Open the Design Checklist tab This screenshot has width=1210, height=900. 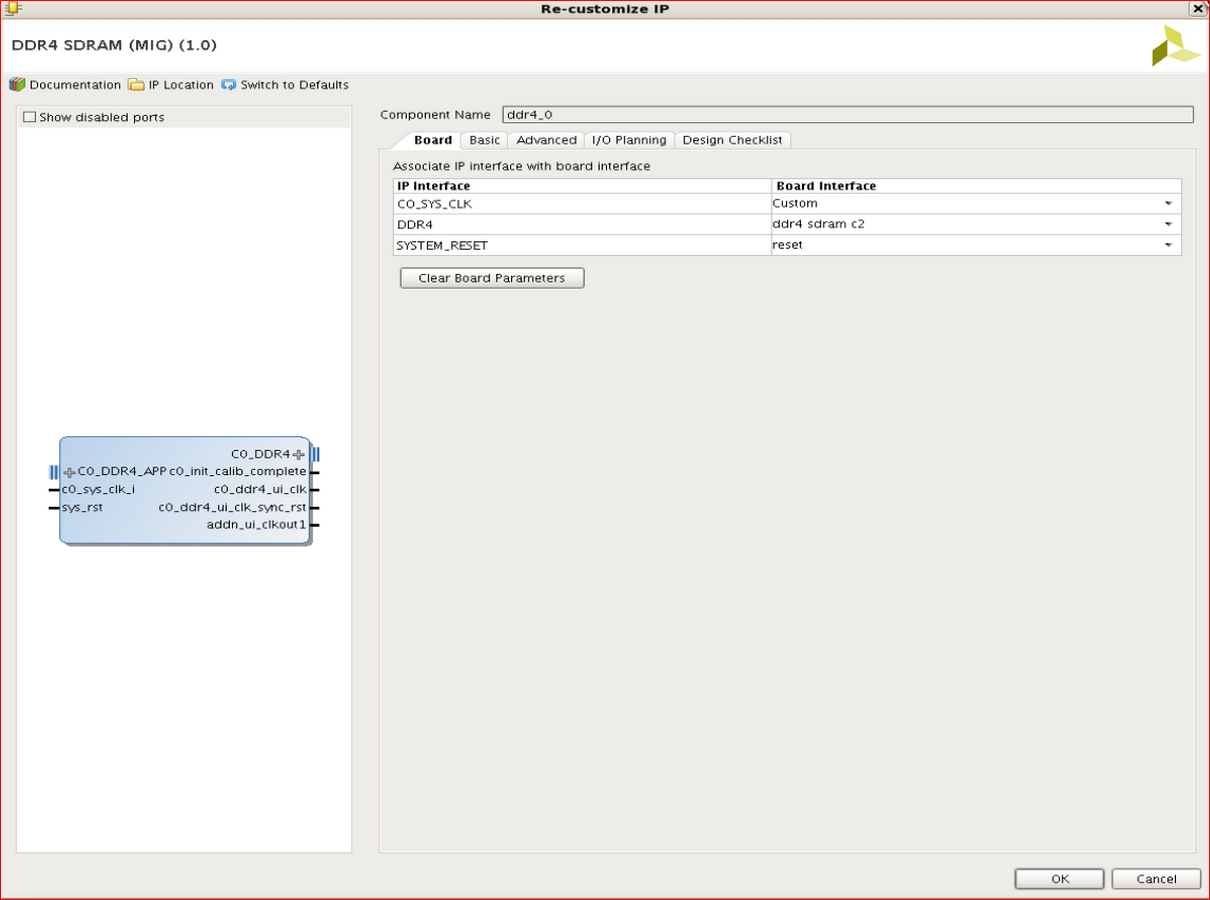coord(732,140)
